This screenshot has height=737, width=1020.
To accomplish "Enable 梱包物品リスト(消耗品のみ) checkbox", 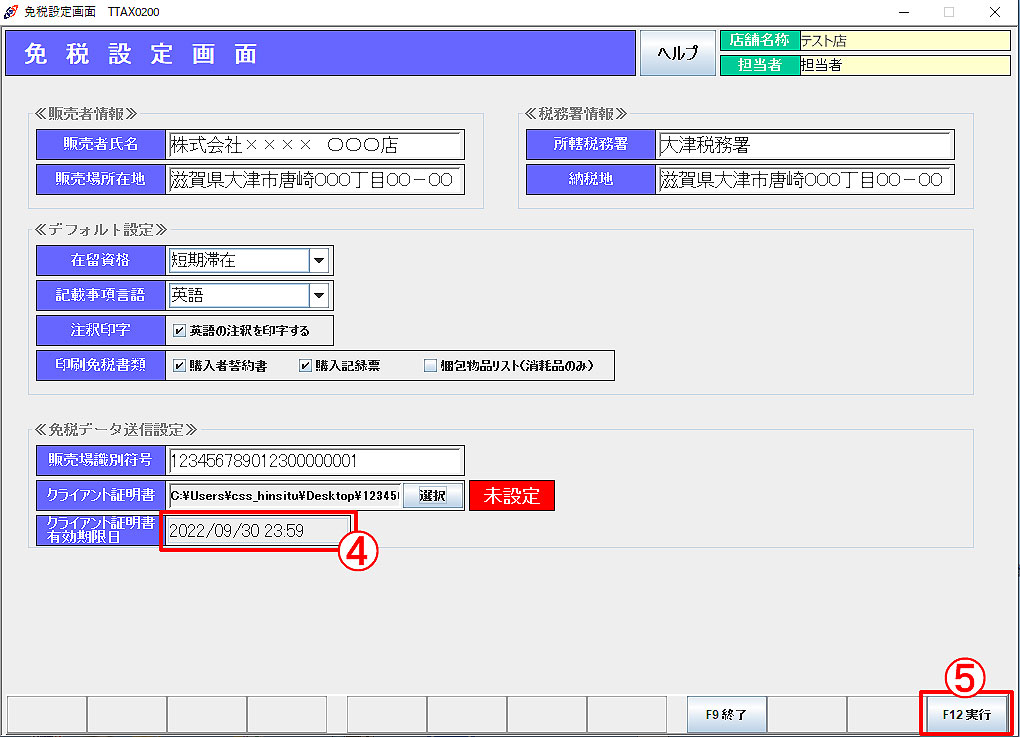I will (431, 366).
